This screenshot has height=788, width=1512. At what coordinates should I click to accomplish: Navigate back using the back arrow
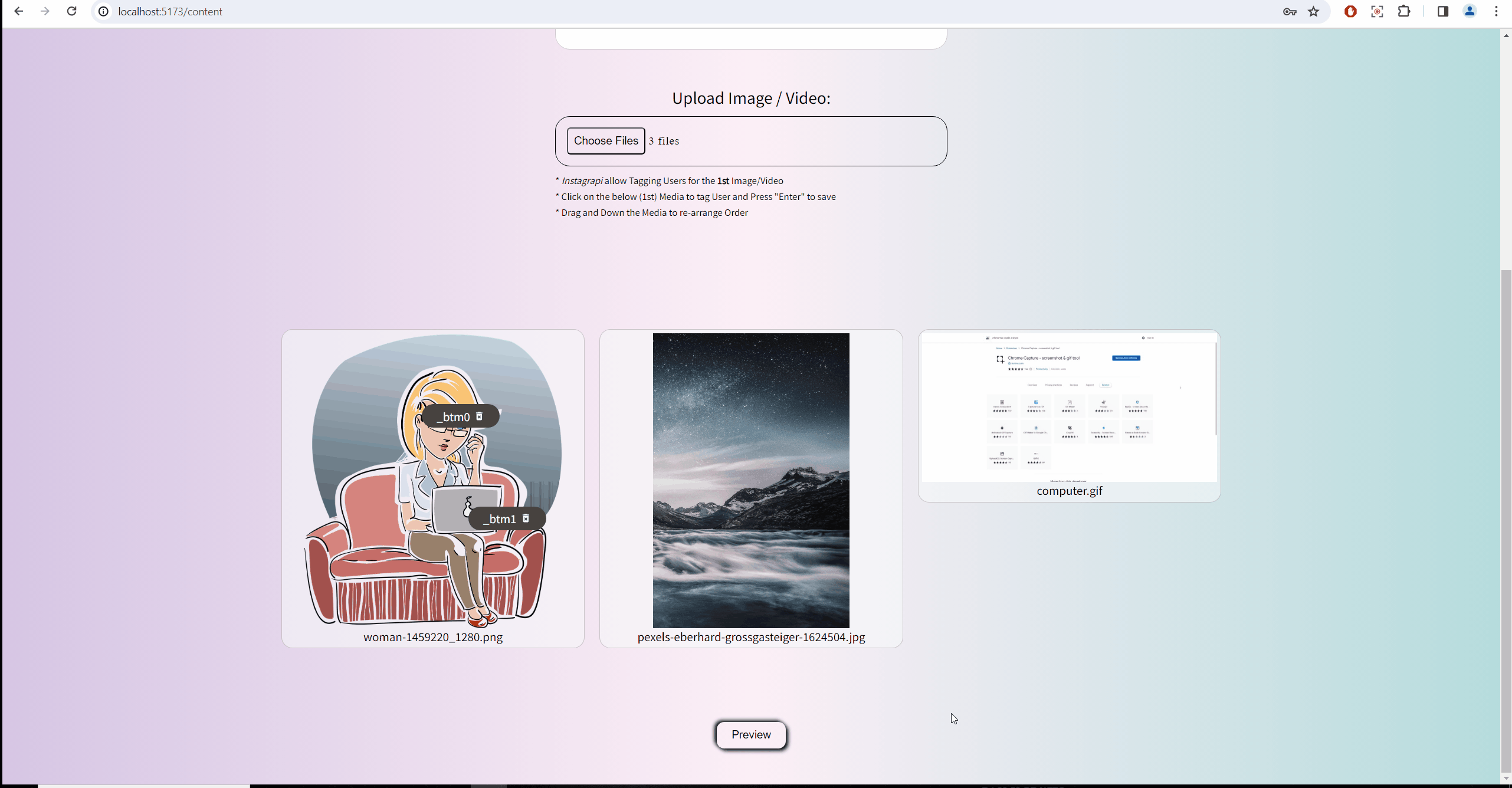[x=19, y=11]
